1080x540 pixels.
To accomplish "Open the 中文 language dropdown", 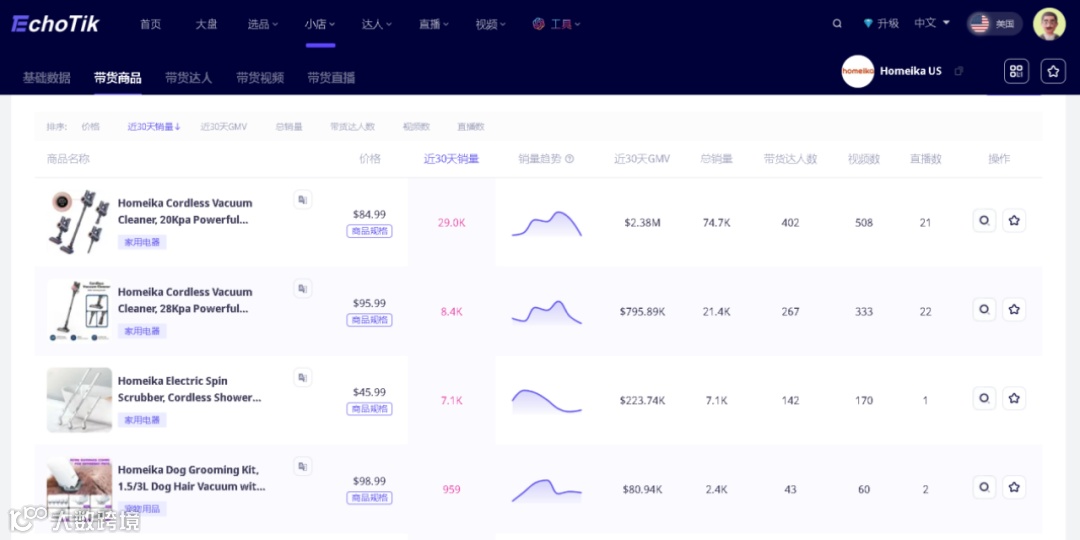I will coord(932,23).
